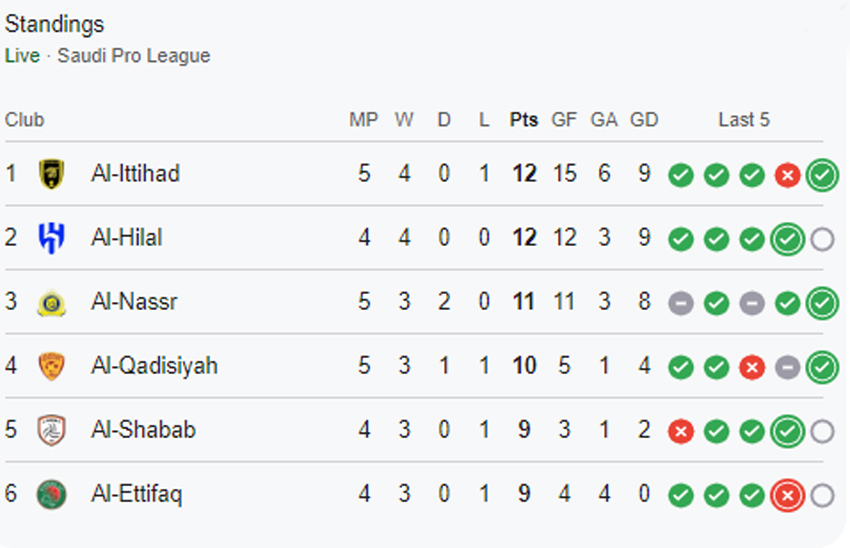Viewport: 850px width, 548px height.
Task: Open the Al-Nassr team name link
Action: [134, 302]
